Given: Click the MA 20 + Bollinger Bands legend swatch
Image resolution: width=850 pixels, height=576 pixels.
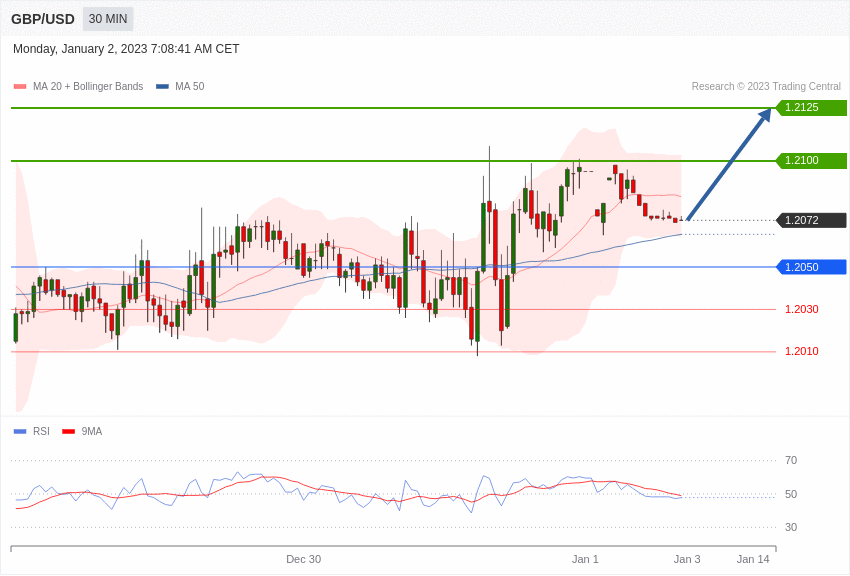Looking at the screenshot, I should pyautogui.click(x=20, y=87).
